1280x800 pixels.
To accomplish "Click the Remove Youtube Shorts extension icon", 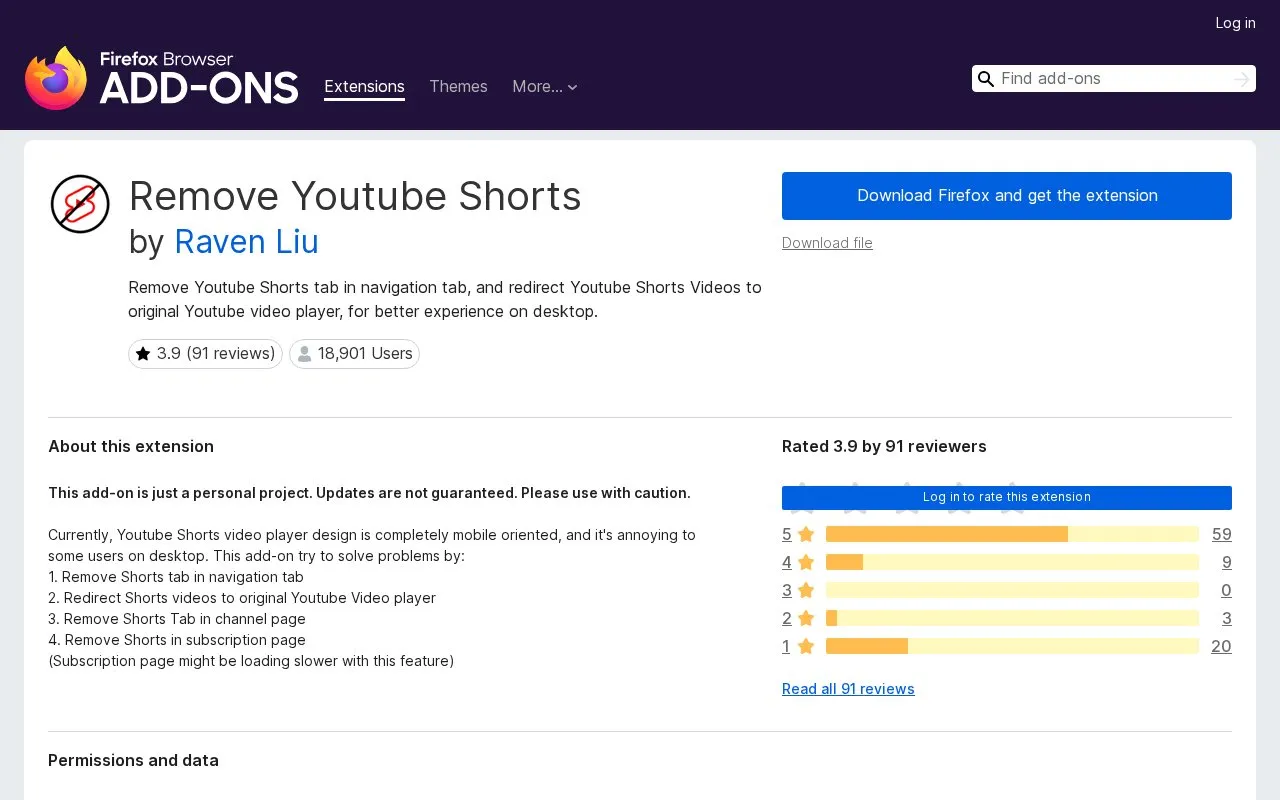I will click(x=80, y=204).
